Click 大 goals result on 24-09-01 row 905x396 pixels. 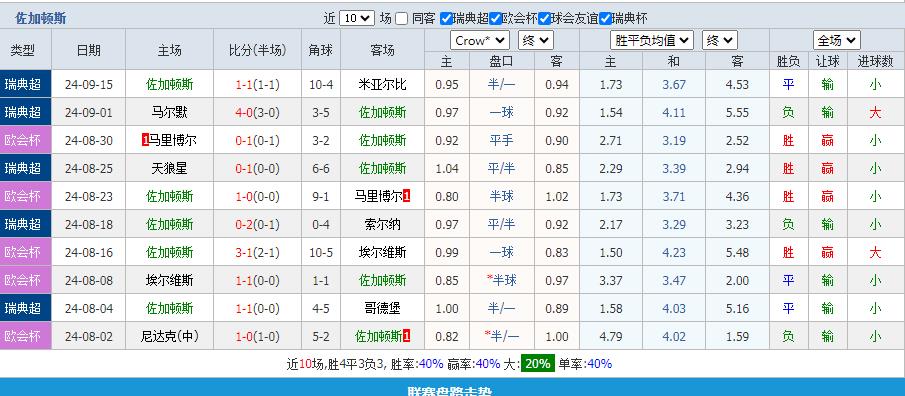pos(876,113)
